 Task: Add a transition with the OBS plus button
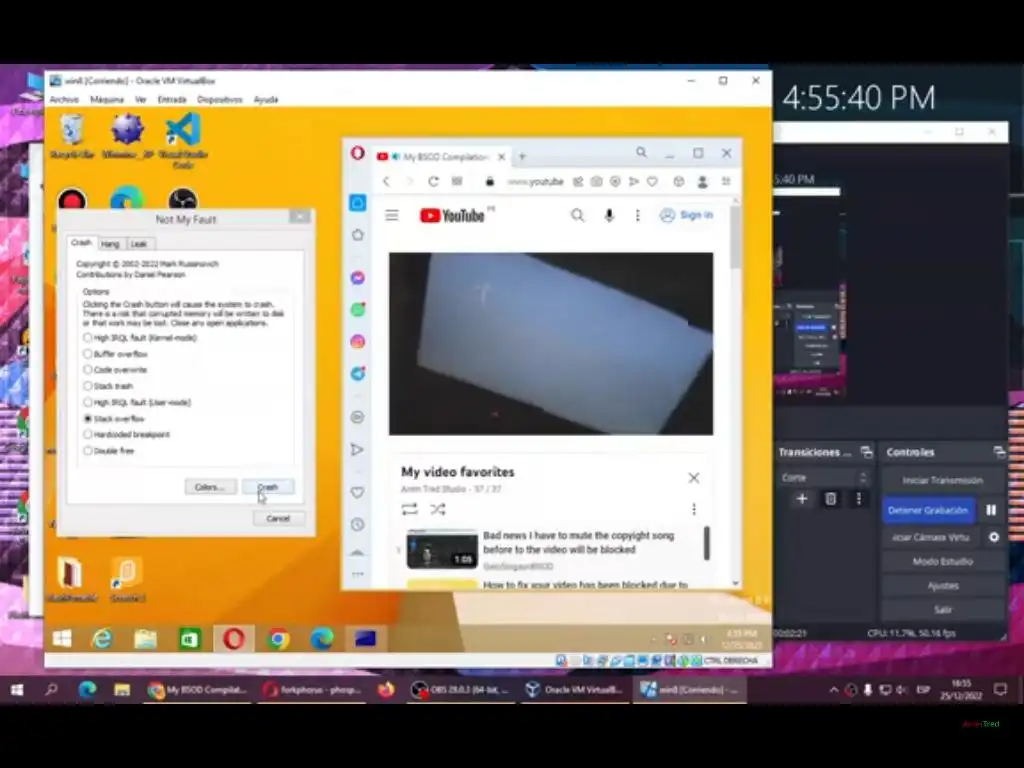tap(802, 499)
